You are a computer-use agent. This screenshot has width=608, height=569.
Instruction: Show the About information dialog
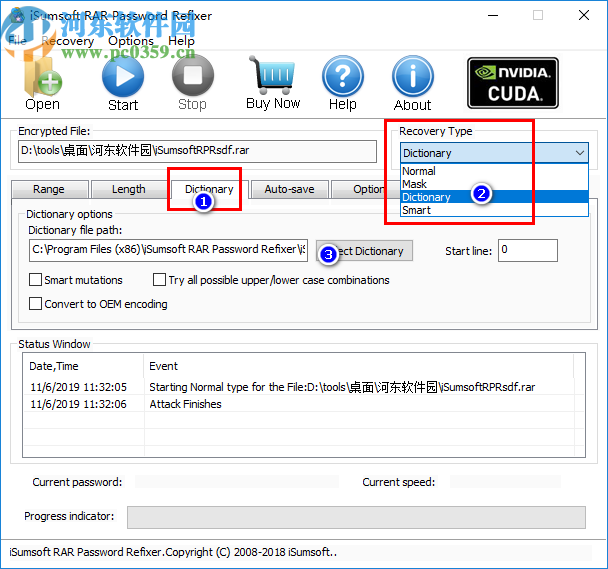coord(413,83)
